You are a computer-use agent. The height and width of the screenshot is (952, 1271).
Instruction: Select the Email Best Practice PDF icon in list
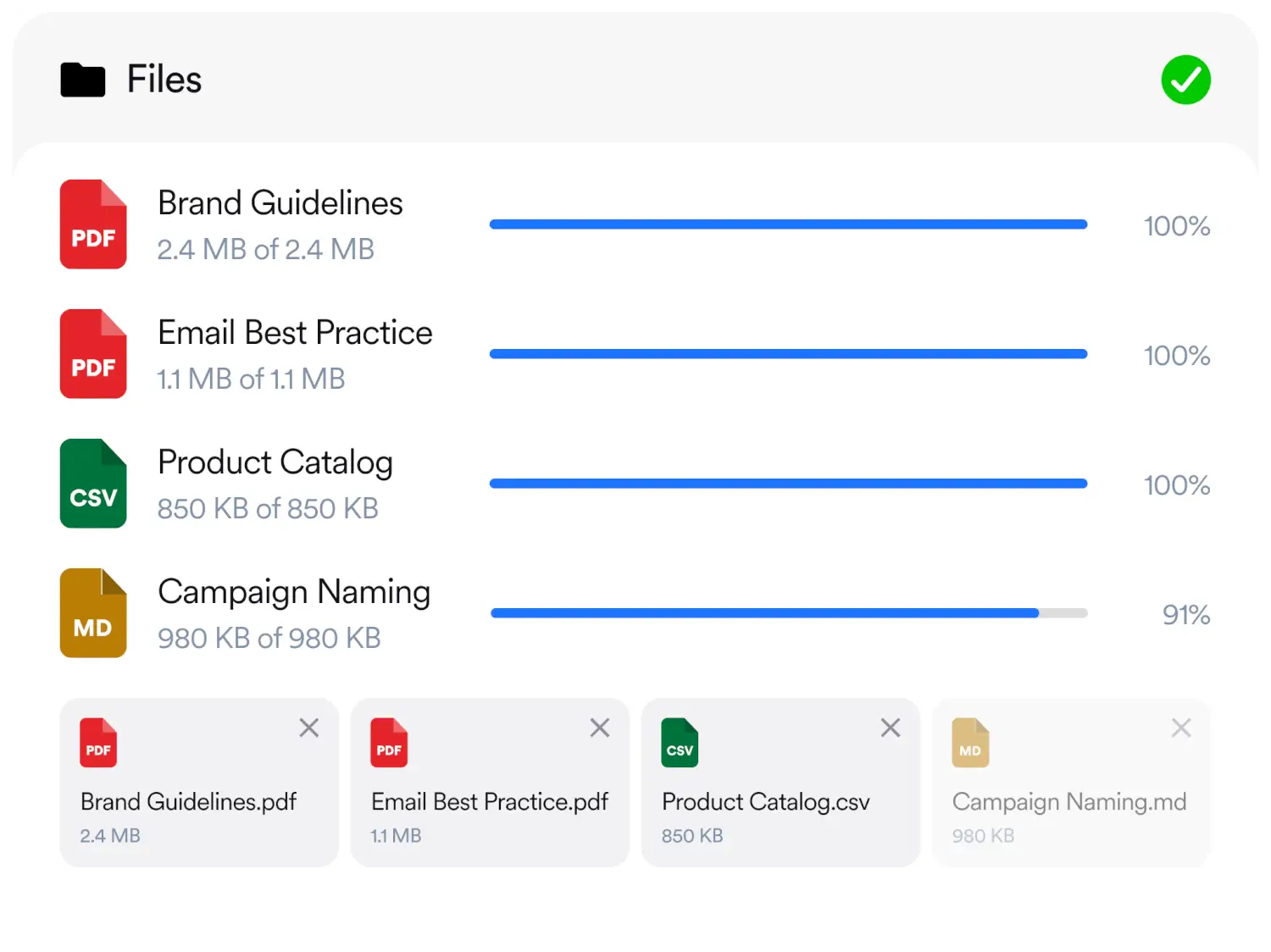(93, 354)
